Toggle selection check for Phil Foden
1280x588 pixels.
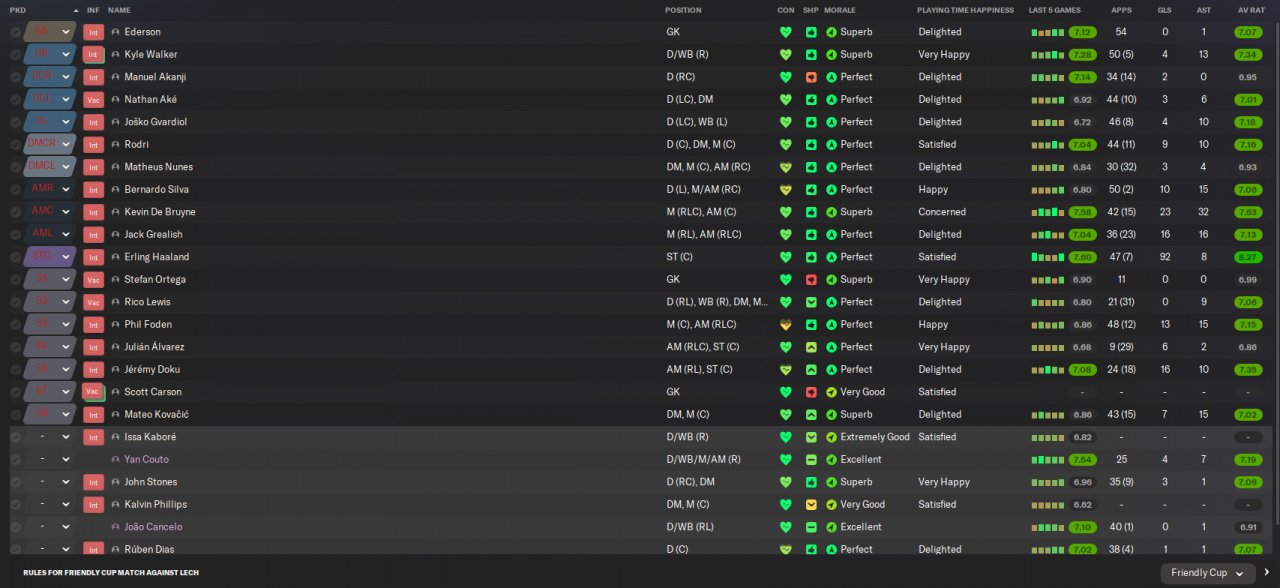tap(15, 325)
